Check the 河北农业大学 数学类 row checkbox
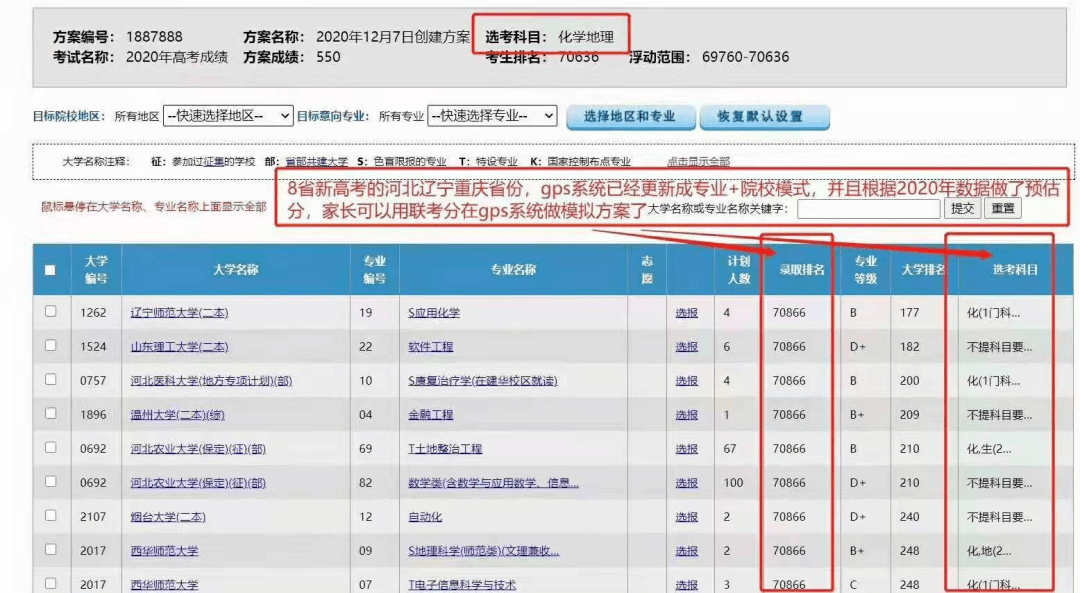Viewport: 1080px width, 593px height. pos(50,482)
